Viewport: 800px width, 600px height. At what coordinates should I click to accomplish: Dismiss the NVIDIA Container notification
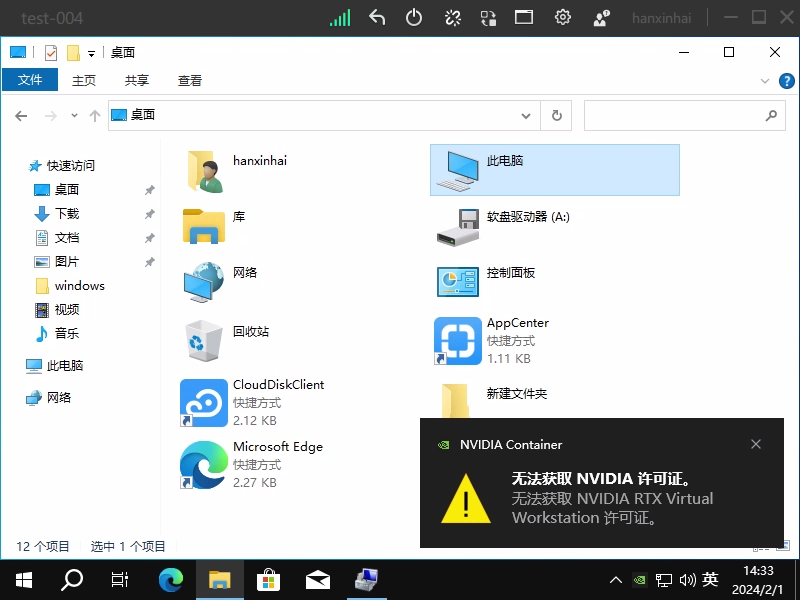(x=756, y=444)
